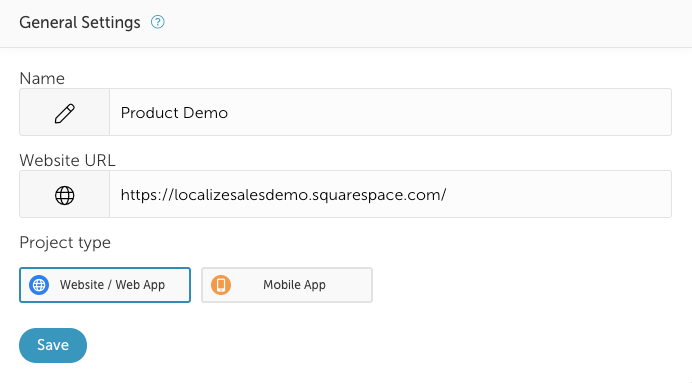Click the Website URL label
692x383 pixels.
tap(68, 160)
